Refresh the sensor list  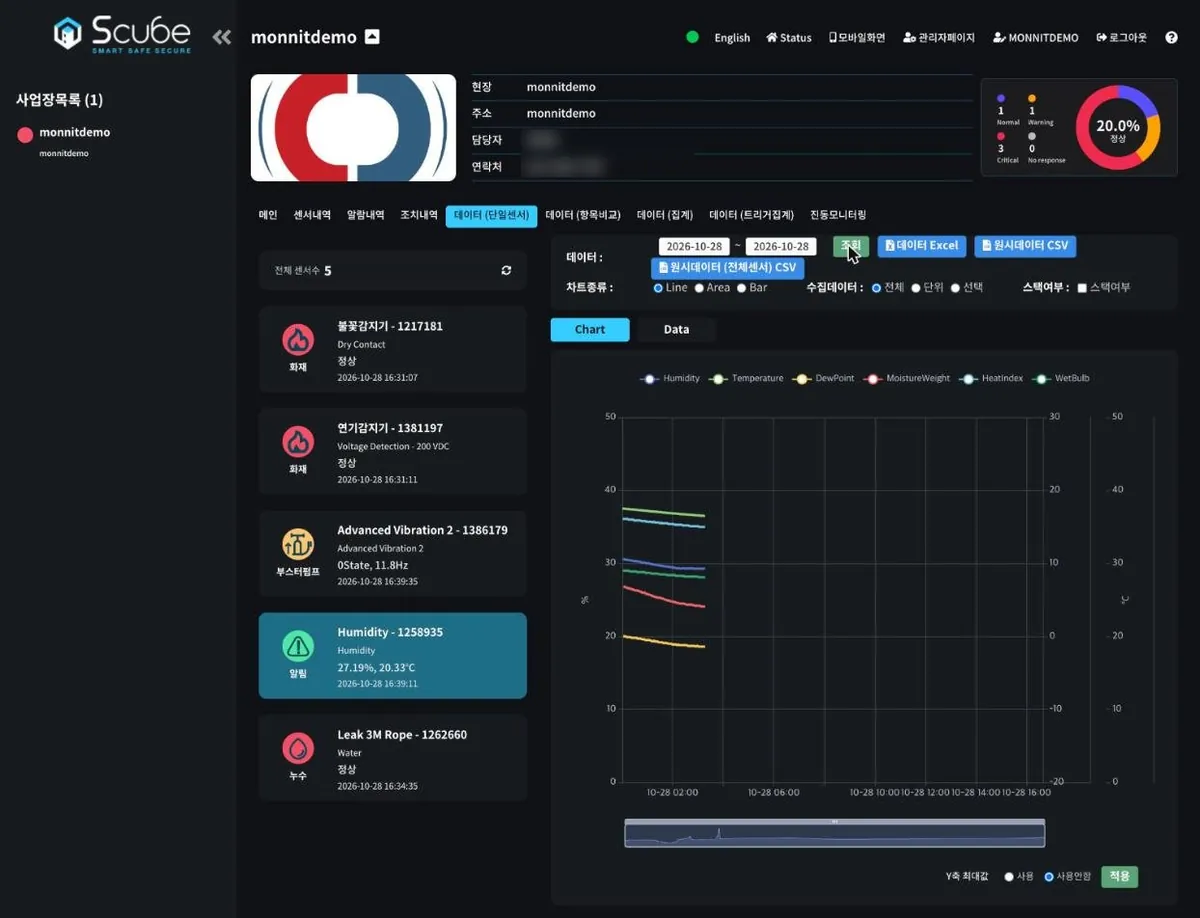click(506, 270)
